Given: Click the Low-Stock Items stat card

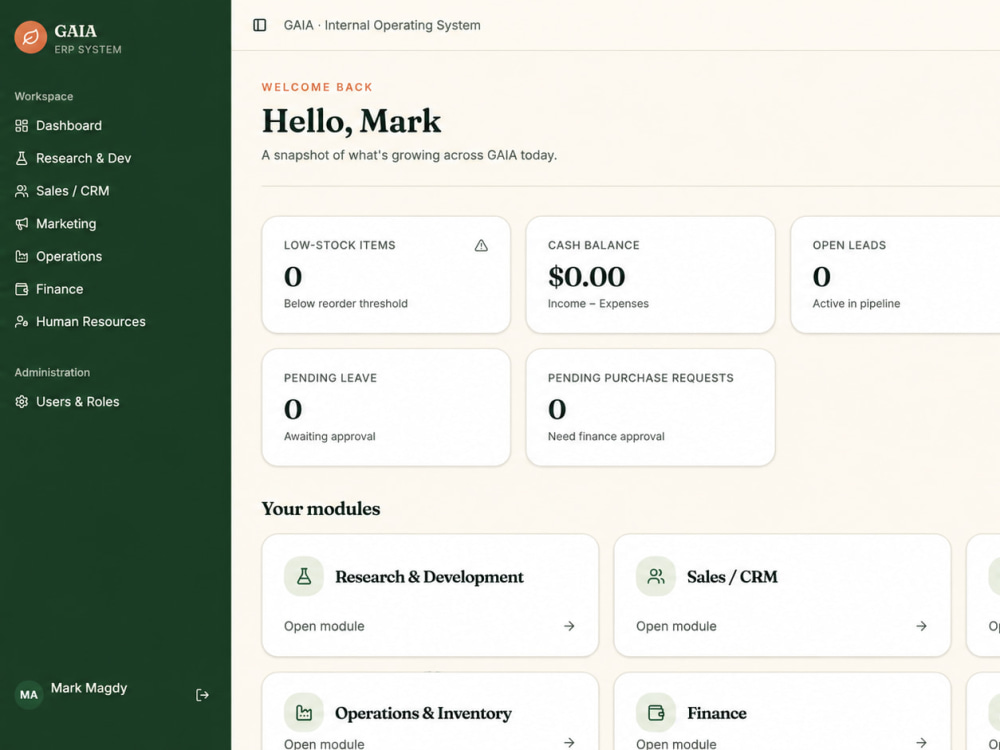Looking at the screenshot, I should pos(386,275).
